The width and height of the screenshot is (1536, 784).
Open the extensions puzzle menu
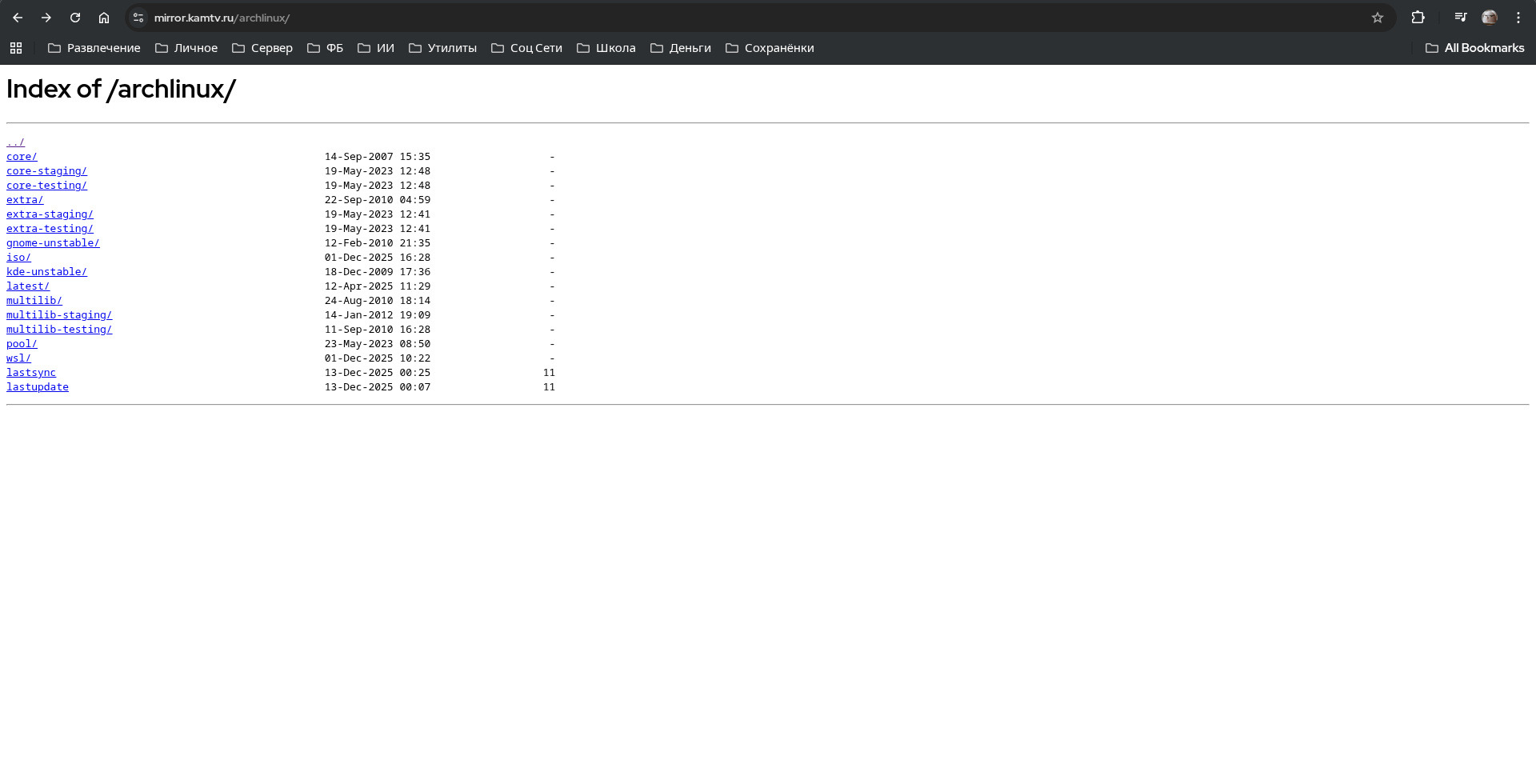click(x=1418, y=18)
